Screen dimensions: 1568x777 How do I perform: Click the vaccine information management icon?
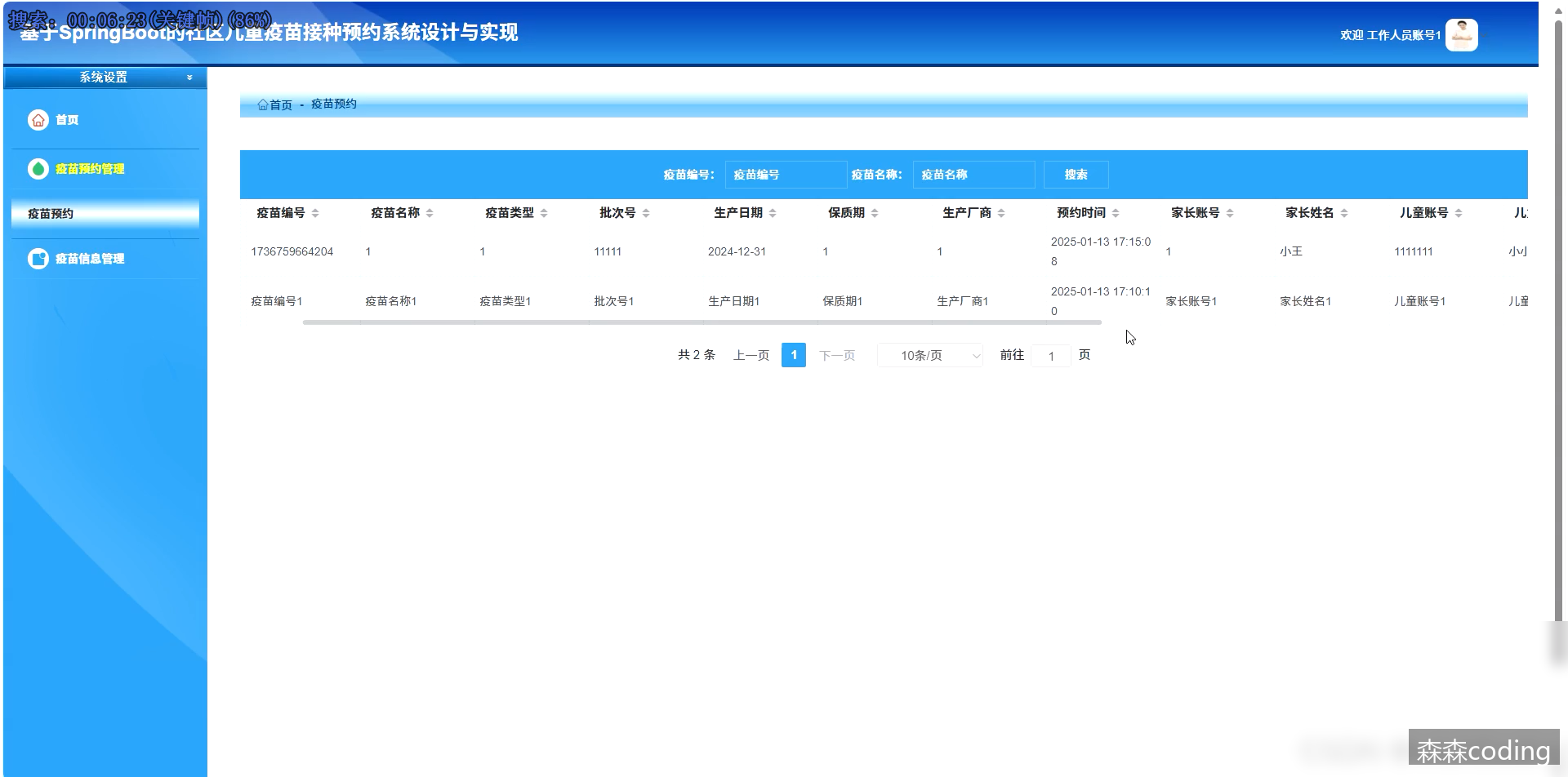coord(38,259)
